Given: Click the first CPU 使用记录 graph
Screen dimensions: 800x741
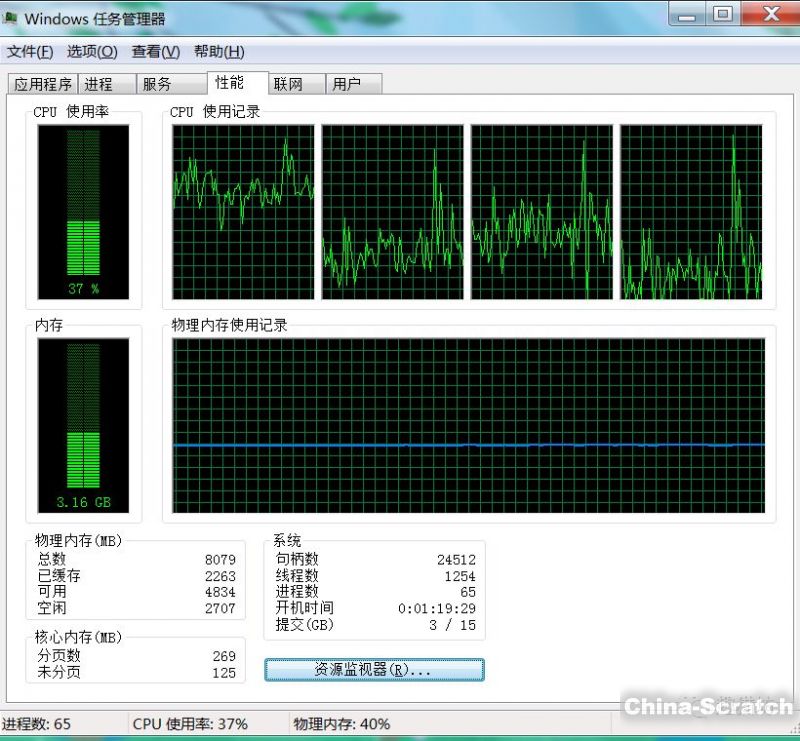Looking at the screenshot, I should (243, 211).
